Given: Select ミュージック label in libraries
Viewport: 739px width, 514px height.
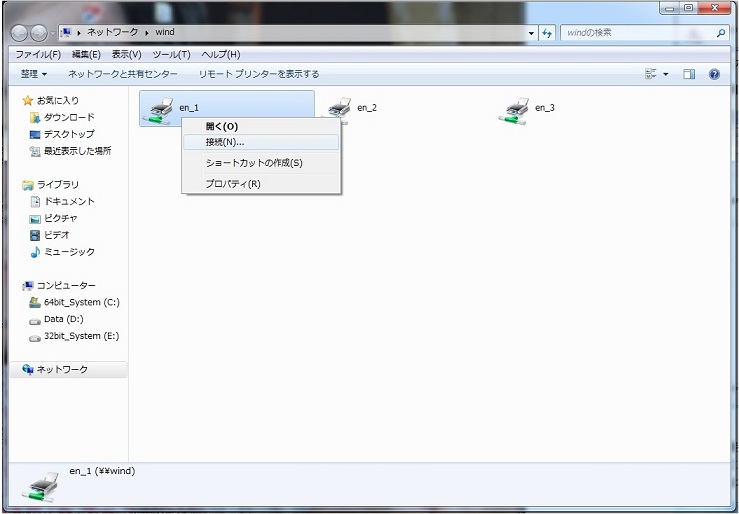Looking at the screenshot, I should pos(69,252).
